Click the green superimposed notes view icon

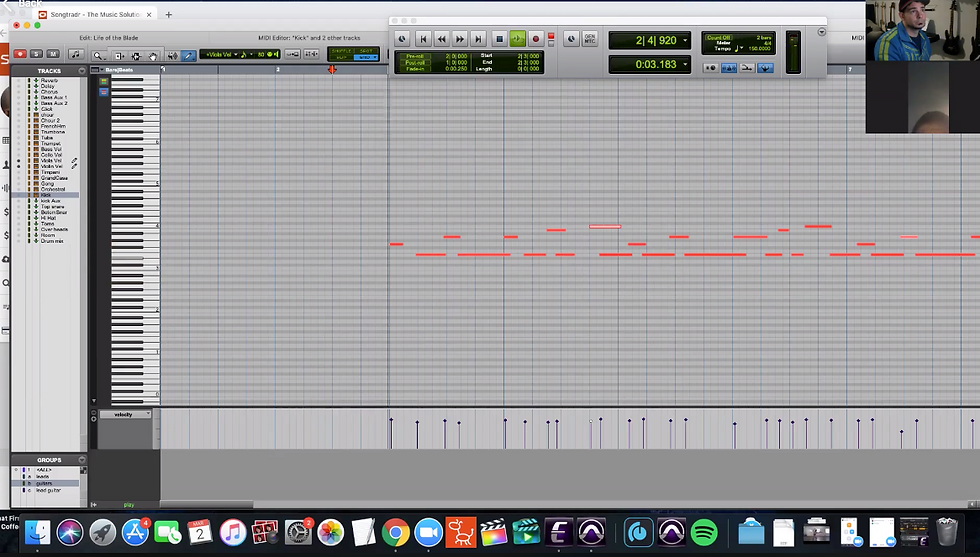[104, 82]
